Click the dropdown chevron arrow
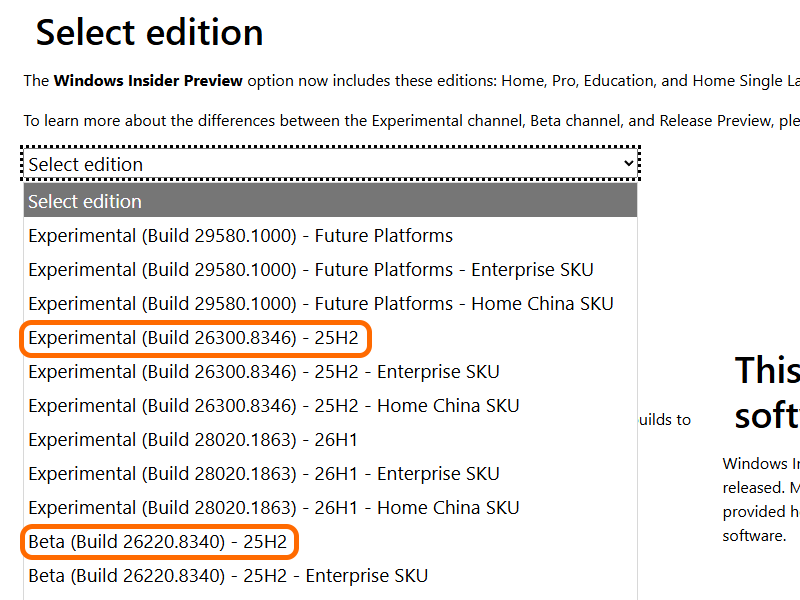 pos(629,163)
